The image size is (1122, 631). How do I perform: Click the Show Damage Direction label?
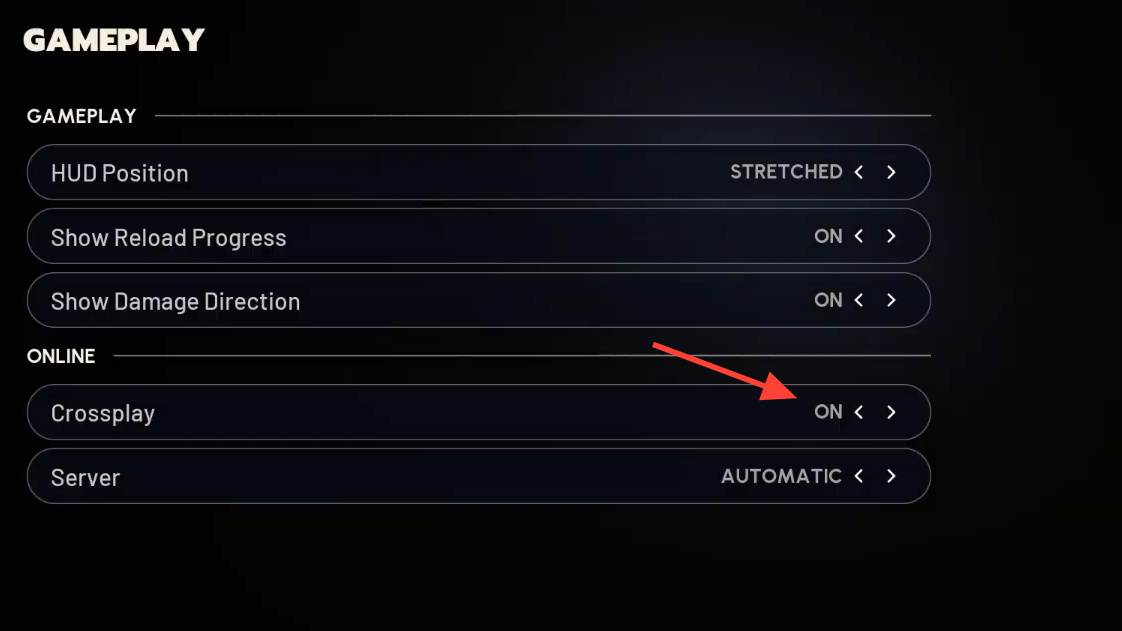tap(175, 302)
